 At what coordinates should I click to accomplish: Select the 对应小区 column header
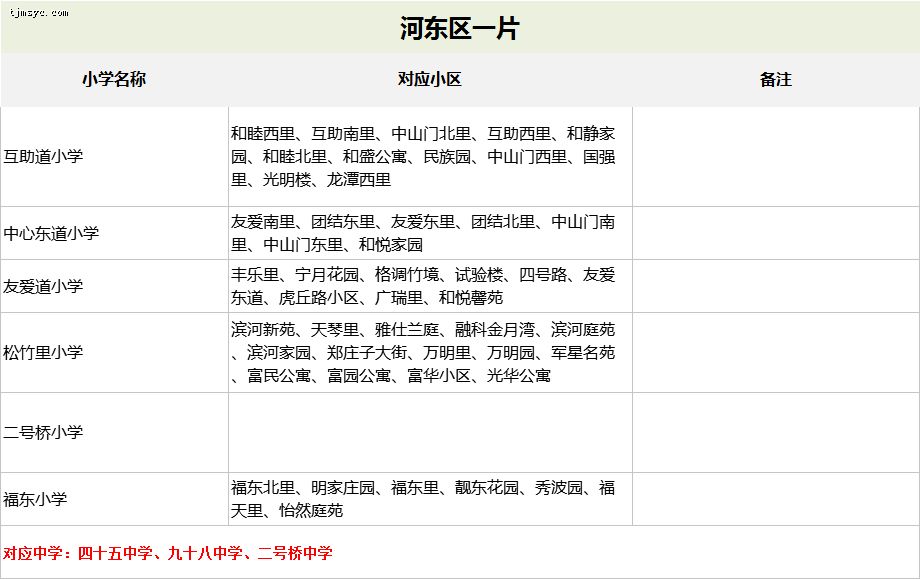430,79
